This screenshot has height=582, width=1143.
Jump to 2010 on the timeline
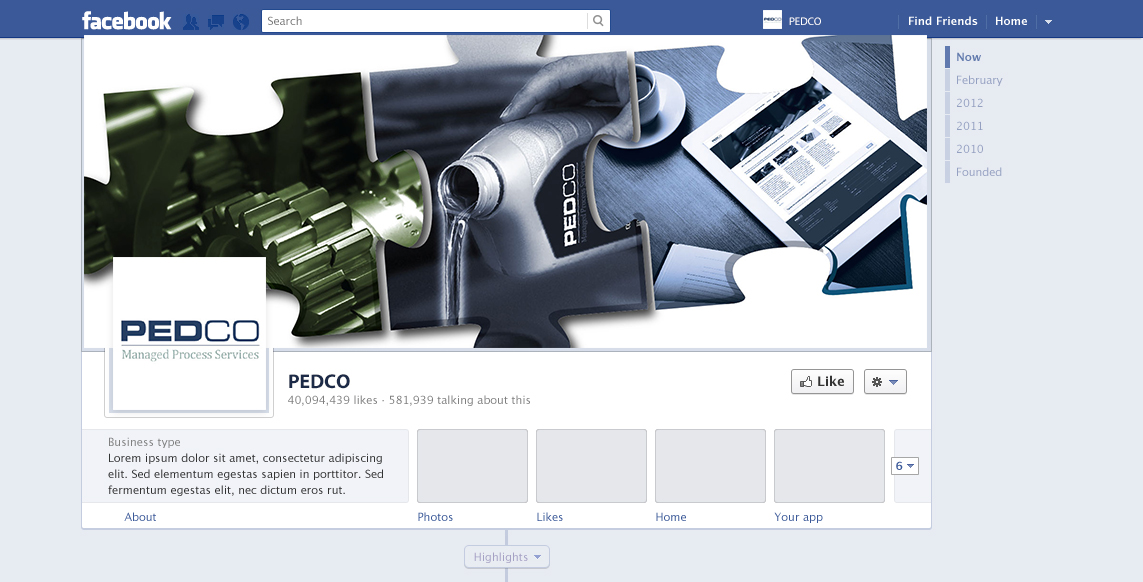coord(970,149)
